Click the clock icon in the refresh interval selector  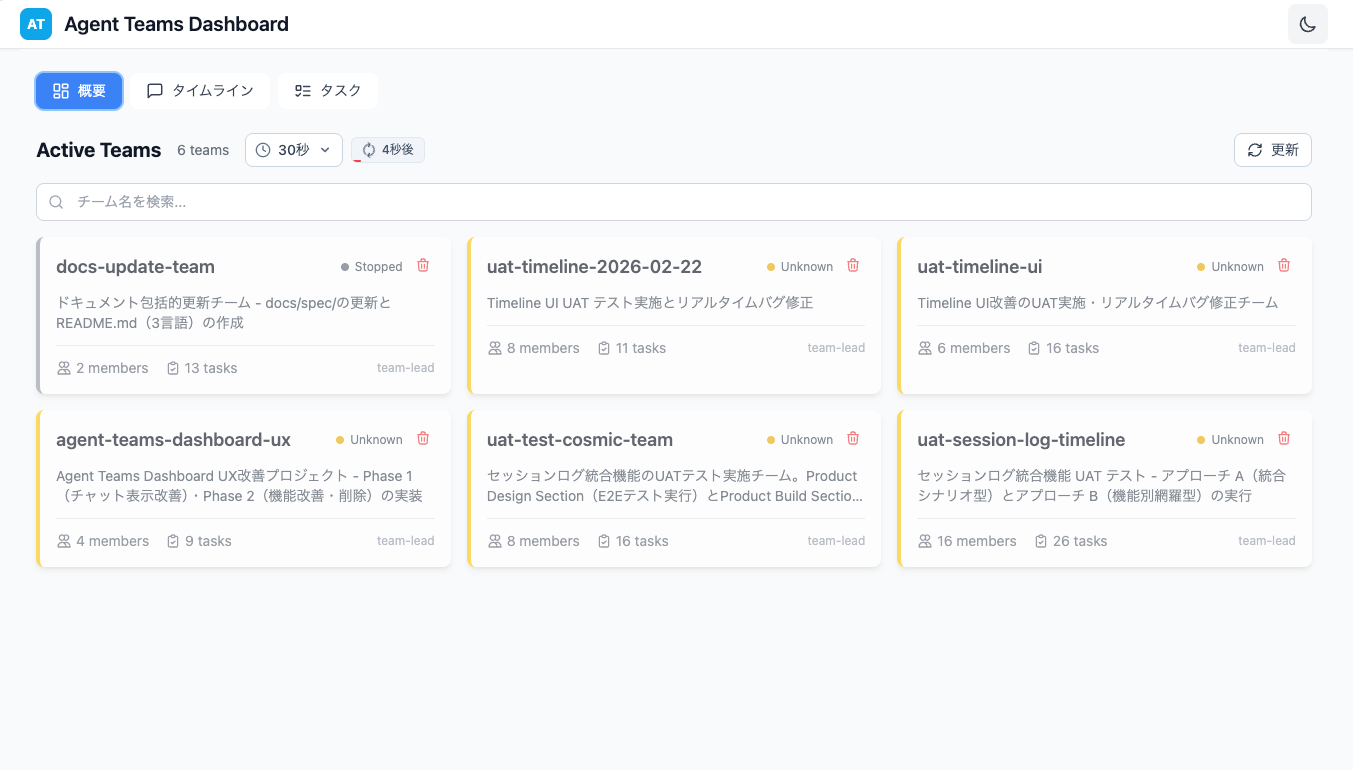coord(264,149)
